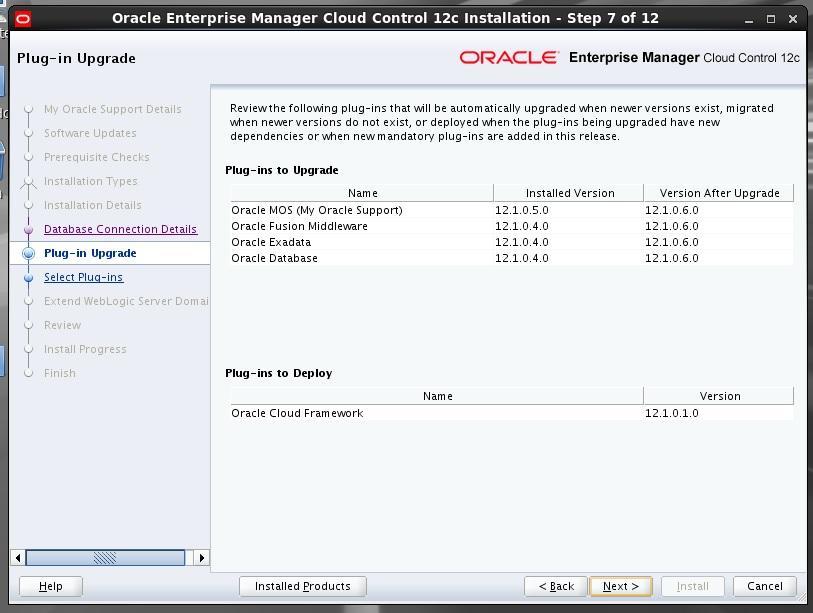Click the Installed Version column header

pyautogui.click(x=569, y=193)
